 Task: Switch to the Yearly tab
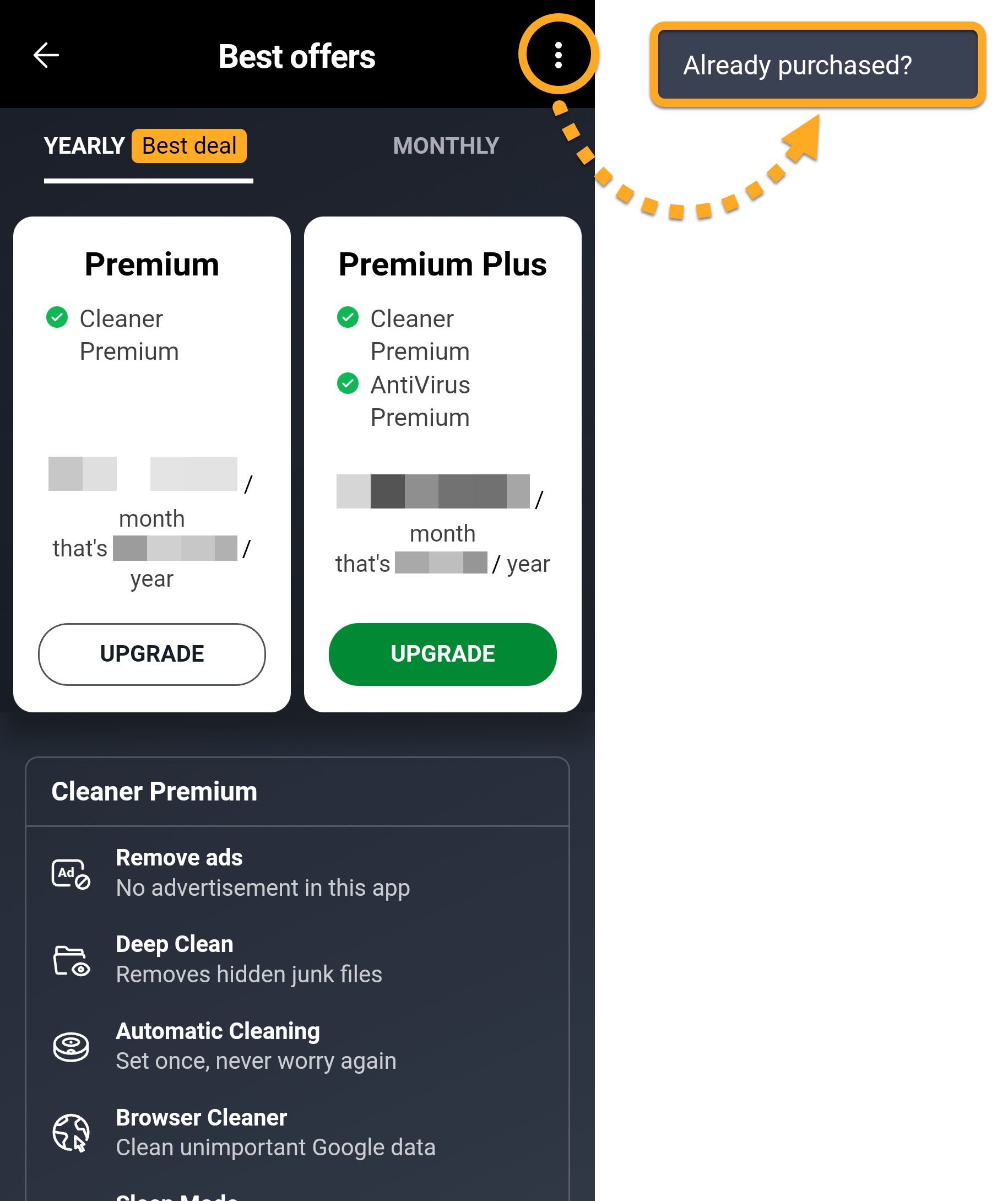(x=85, y=146)
